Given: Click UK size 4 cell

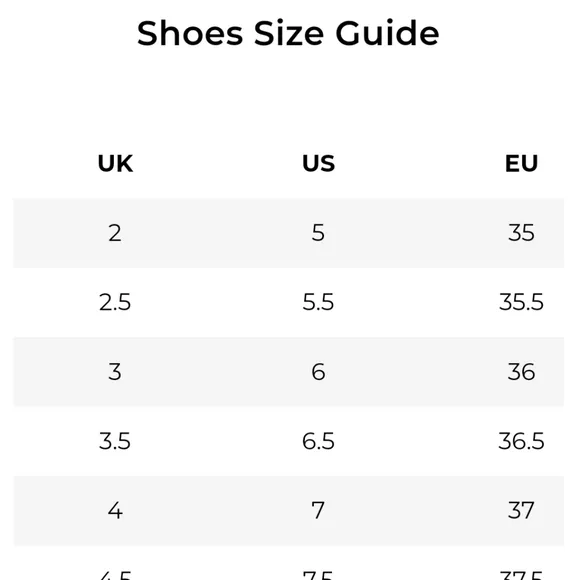Looking at the screenshot, I should (x=115, y=510).
